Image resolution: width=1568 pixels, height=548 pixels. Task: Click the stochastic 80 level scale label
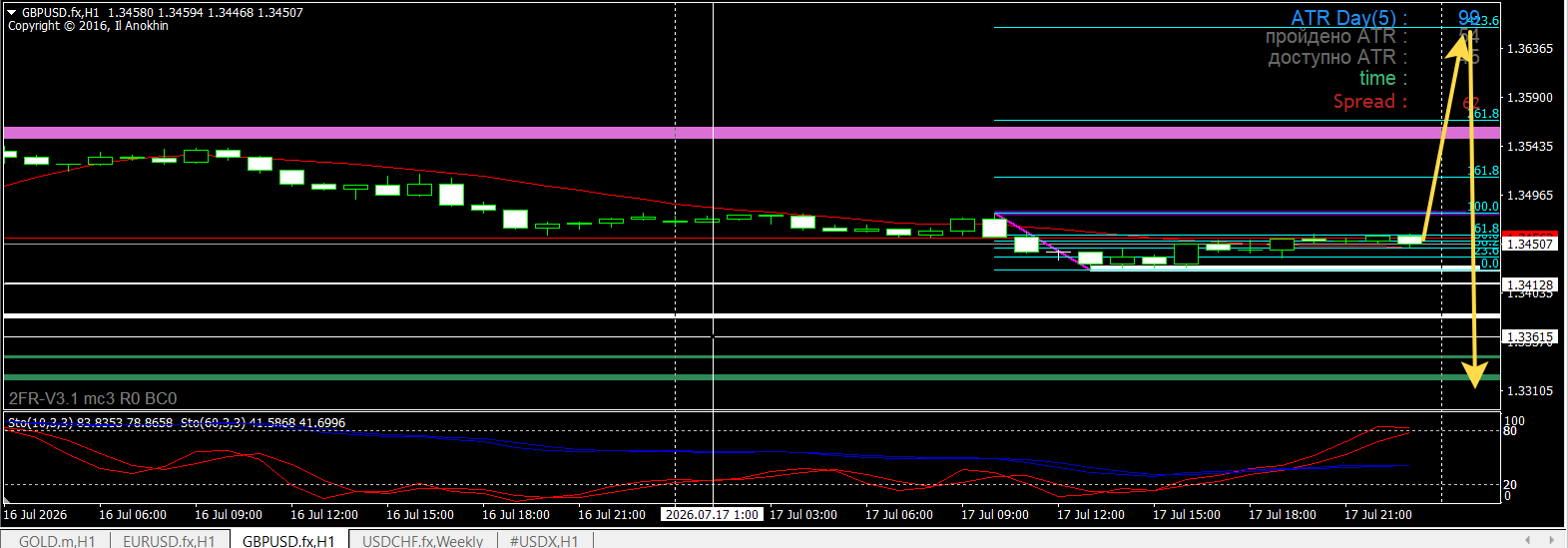pyautogui.click(x=1510, y=431)
